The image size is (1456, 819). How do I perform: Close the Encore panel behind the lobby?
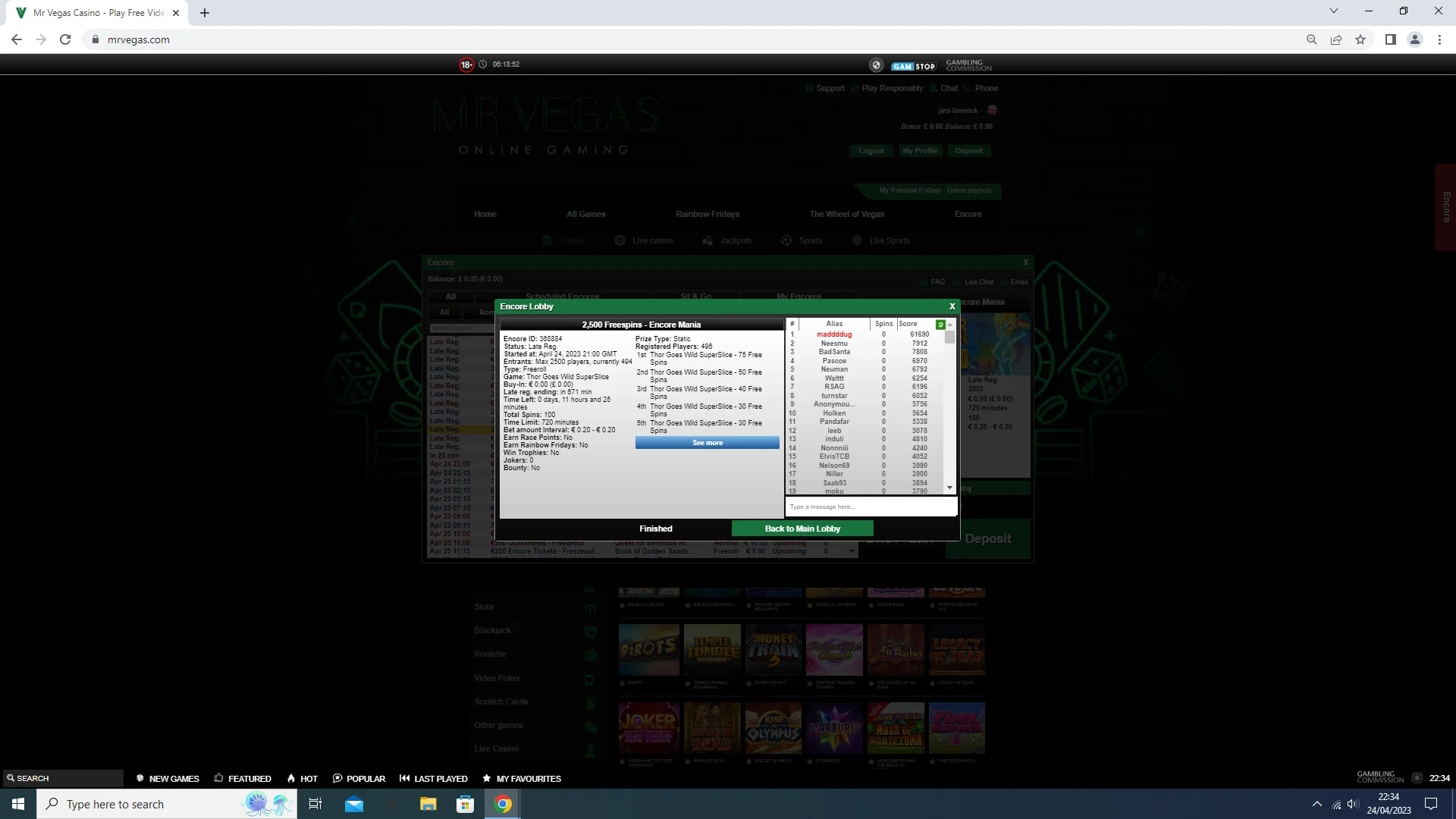click(x=1026, y=262)
